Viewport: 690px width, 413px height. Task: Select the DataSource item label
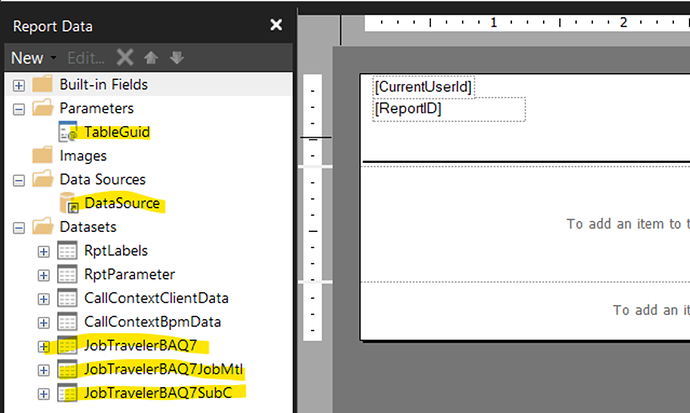[x=122, y=203]
